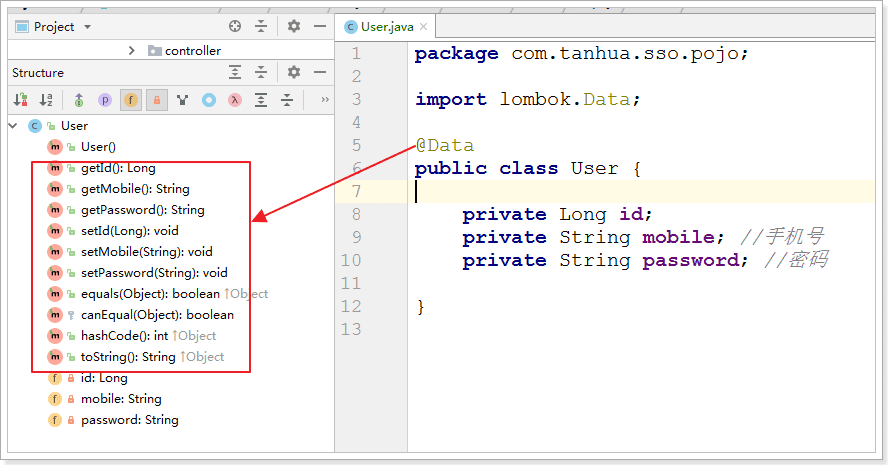Hide the Structure panel
This screenshot has width=888, height=465.
pyautogui.click(x=320, y=72)
